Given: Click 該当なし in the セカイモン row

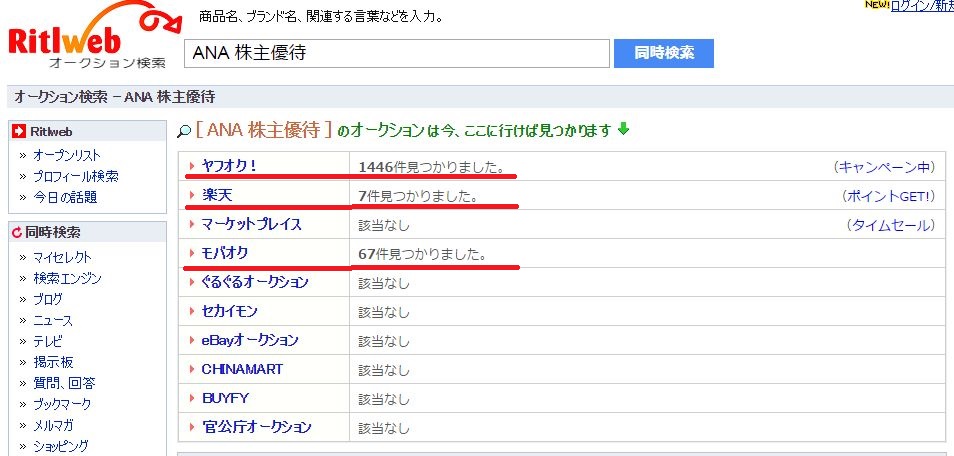Looking at the screenshot, I should [384, 312].
